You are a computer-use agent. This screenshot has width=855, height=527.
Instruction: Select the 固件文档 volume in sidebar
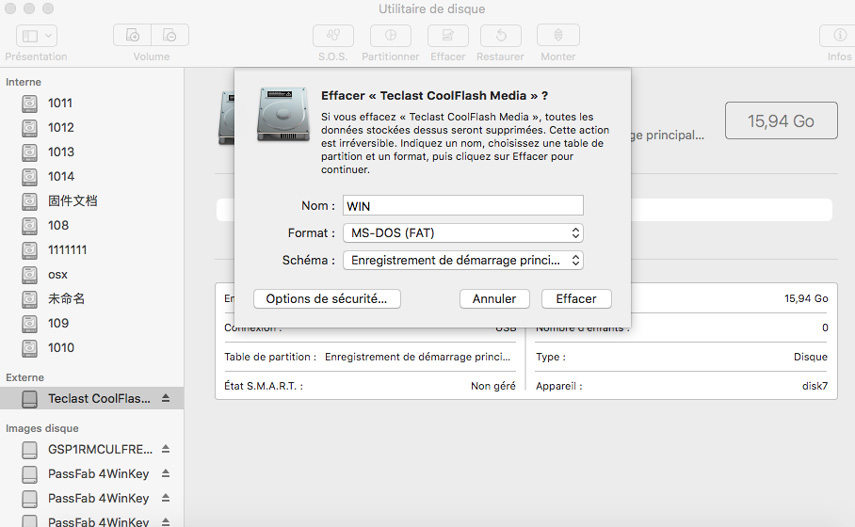point(72,201)
